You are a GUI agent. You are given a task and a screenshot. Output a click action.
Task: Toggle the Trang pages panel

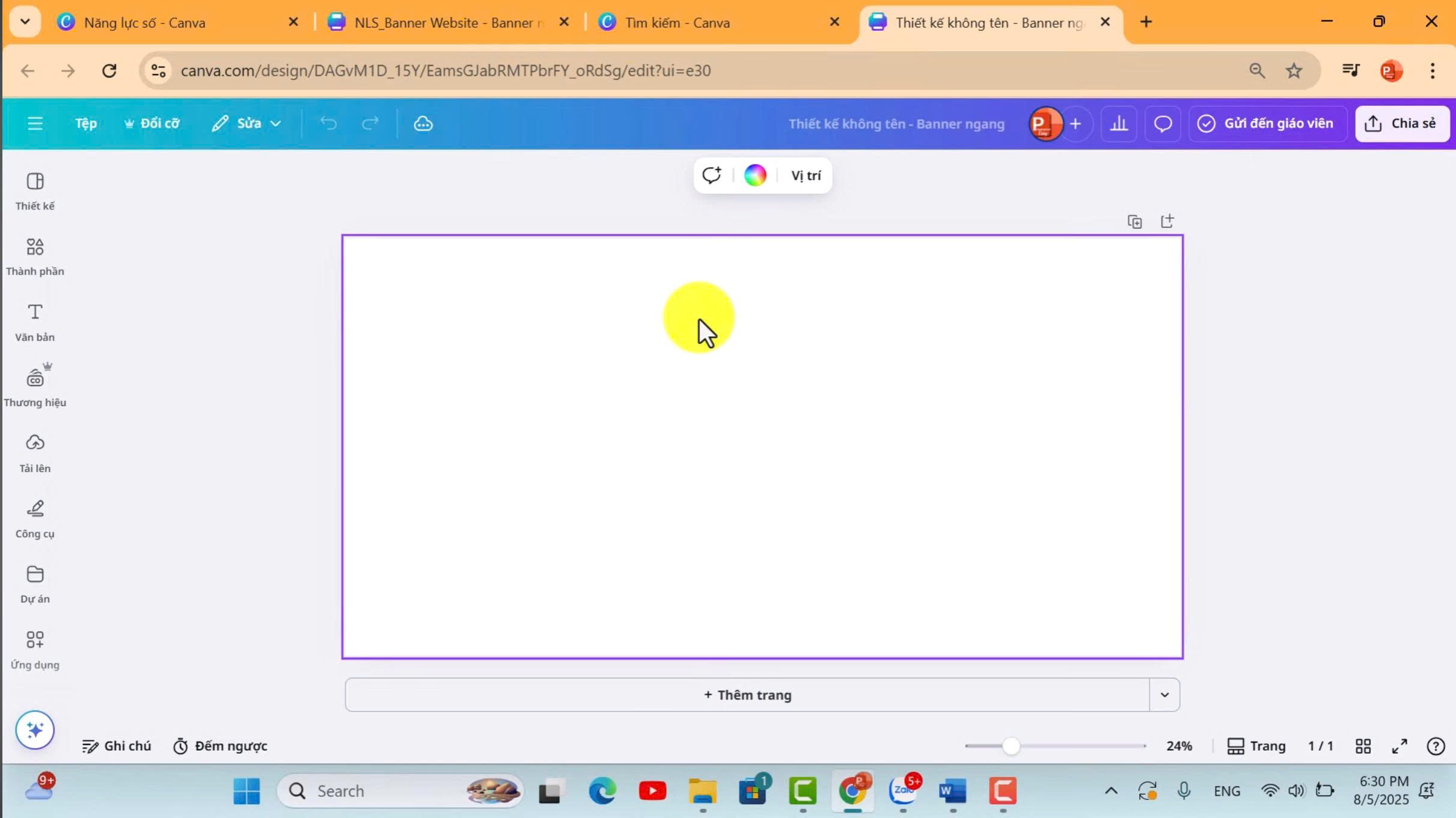click(x=1256, y=746)
